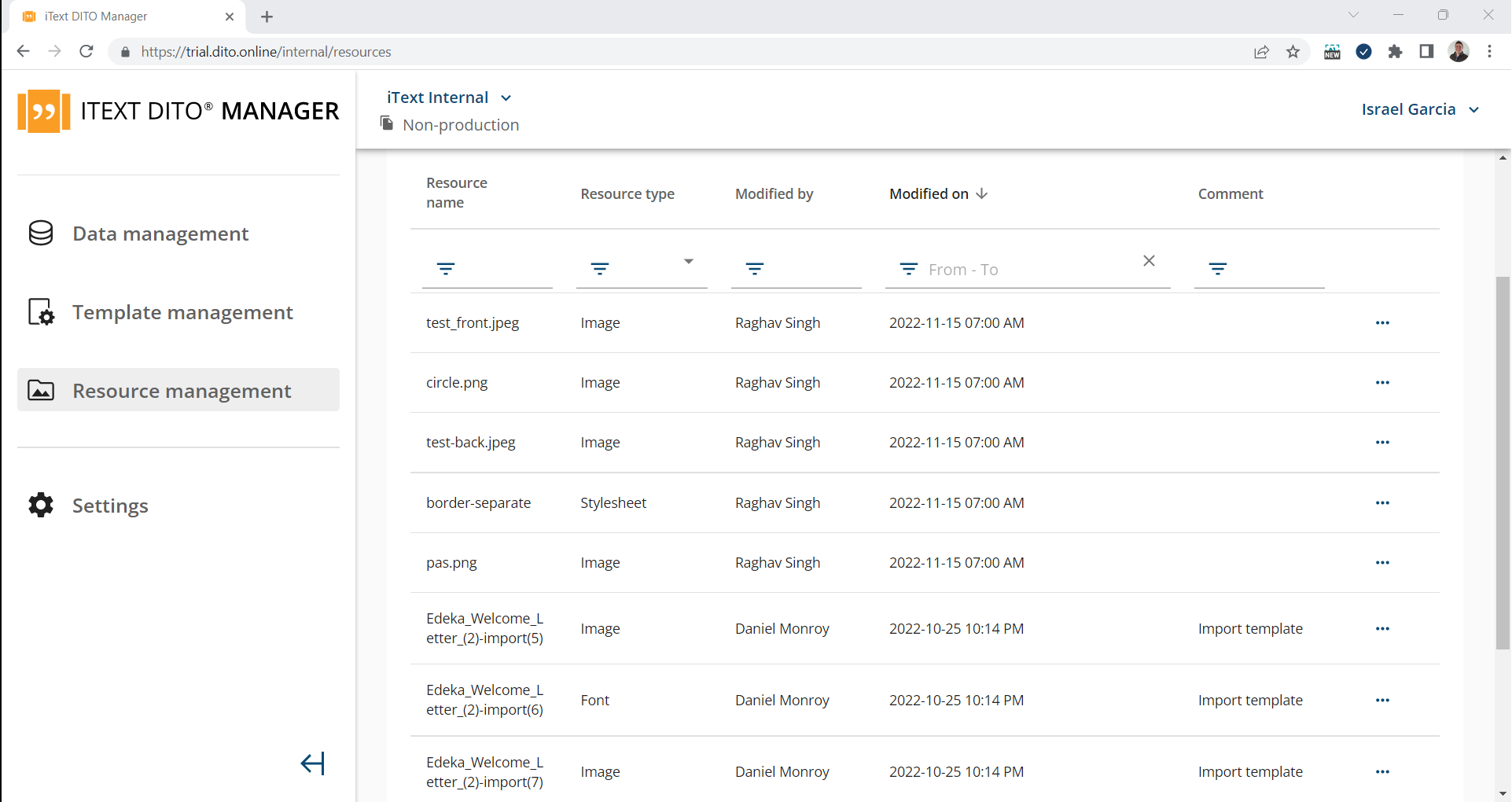The height and width of the screenshot is (802, 1512).
Task: Open actions menu for test_front.jpeg
Action: 1382,322
